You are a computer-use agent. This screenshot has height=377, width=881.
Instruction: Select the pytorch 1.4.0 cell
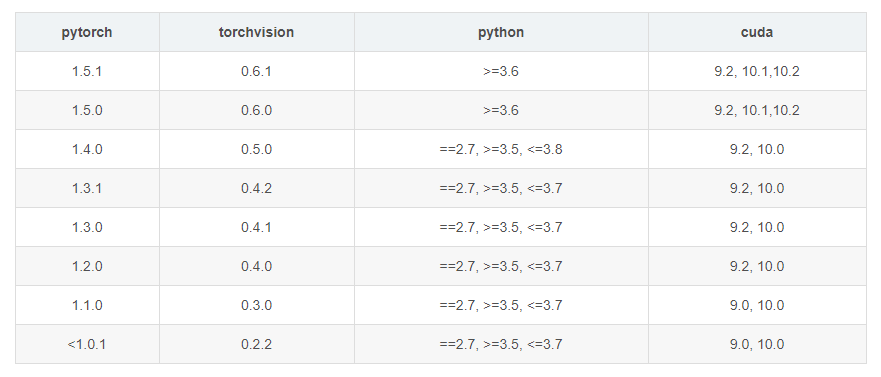click(x=87, y=149)
